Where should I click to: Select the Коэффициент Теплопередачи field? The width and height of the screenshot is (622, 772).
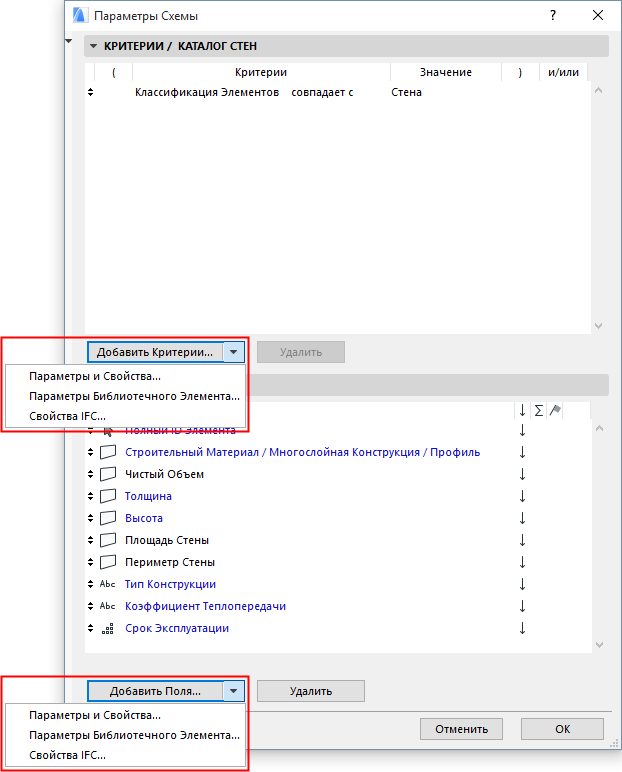coord(205,606)
